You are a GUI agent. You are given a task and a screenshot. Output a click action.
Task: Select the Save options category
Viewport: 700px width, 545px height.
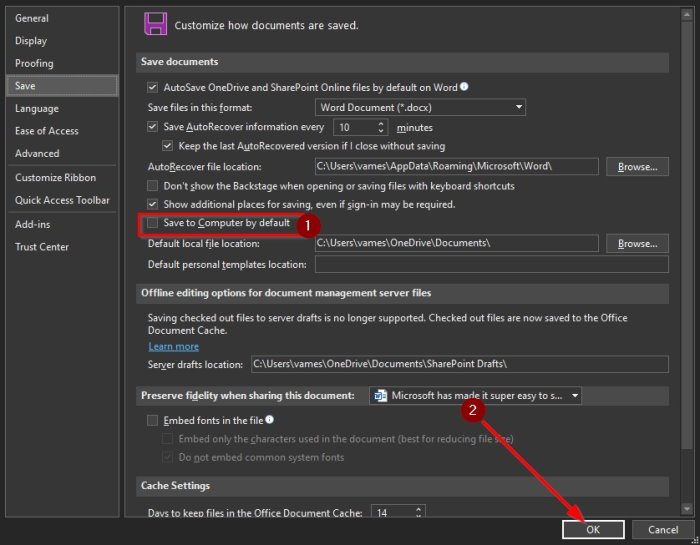(x=62, y=86)
